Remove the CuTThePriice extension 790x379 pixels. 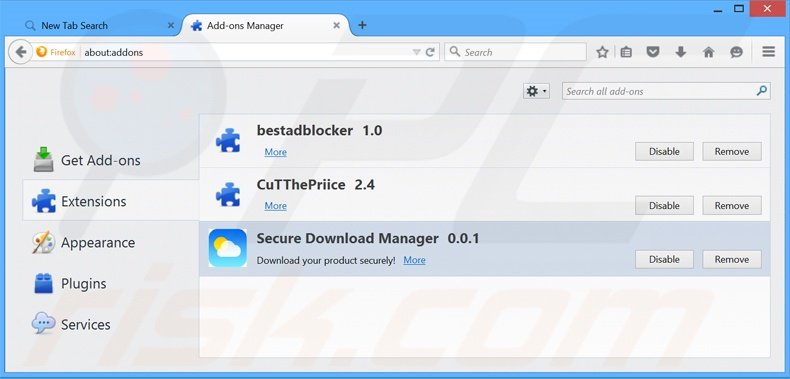pos(732,205)
